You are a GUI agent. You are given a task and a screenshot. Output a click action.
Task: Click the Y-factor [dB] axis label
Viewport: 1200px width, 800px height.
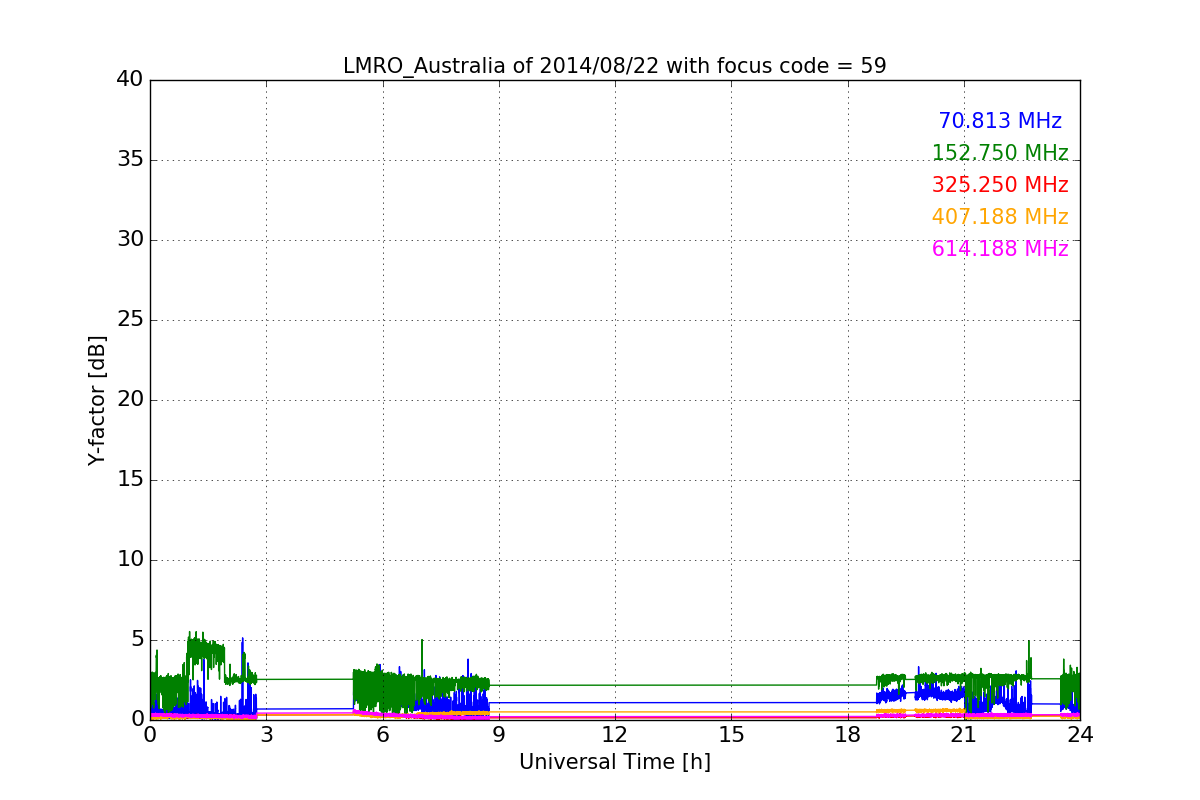[x=97, y=400]
